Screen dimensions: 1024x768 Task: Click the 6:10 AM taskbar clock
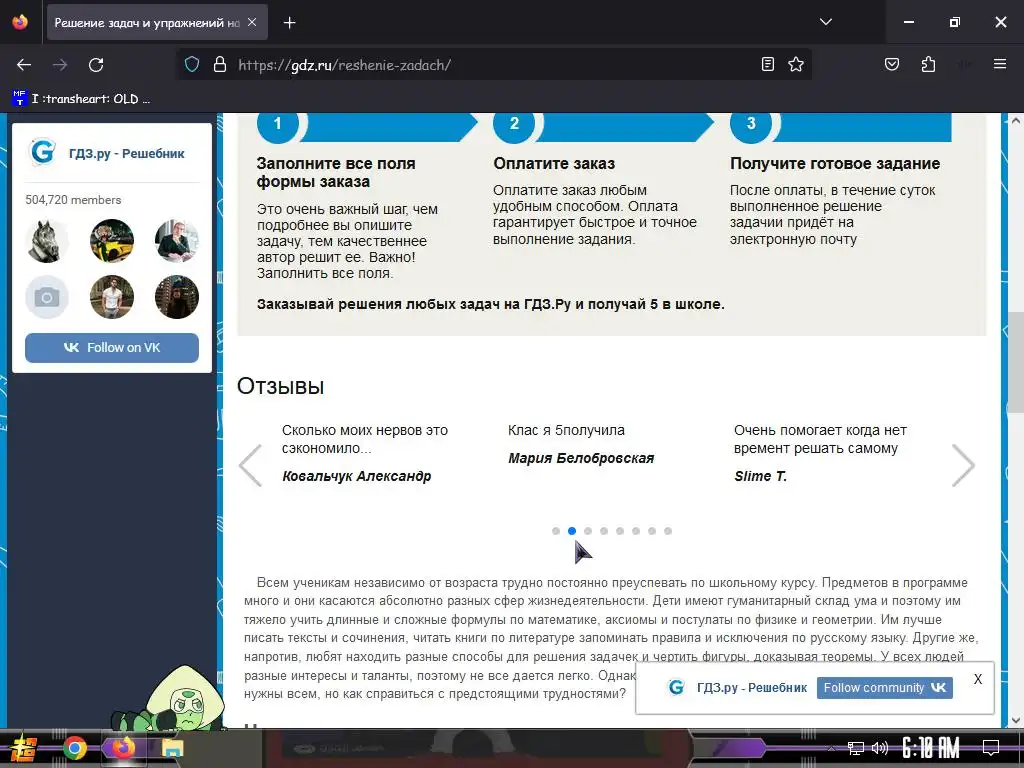coord(931,748)
